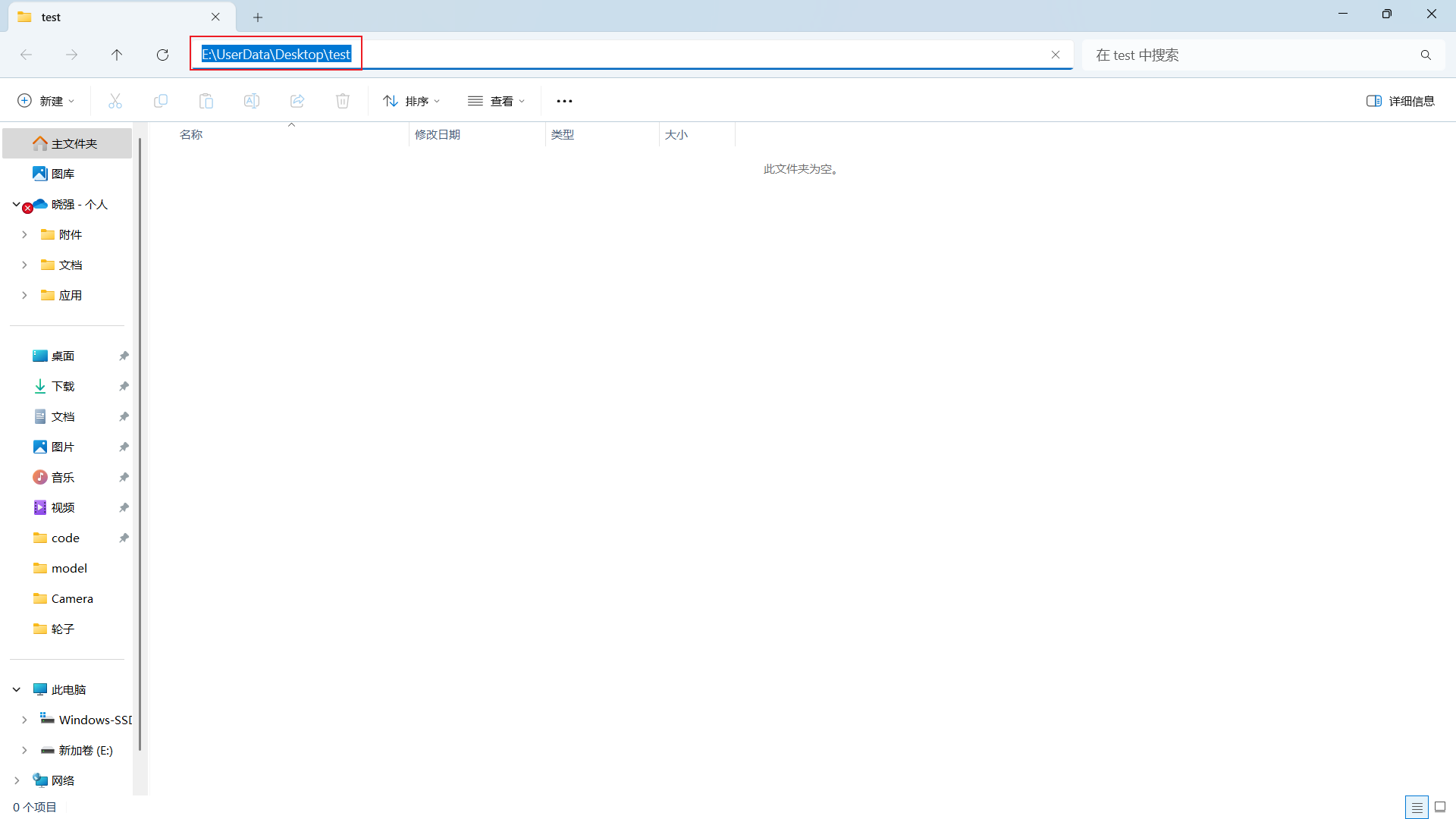Expand the 新加卷 (E:) drive tree node

tap(24, 750)
